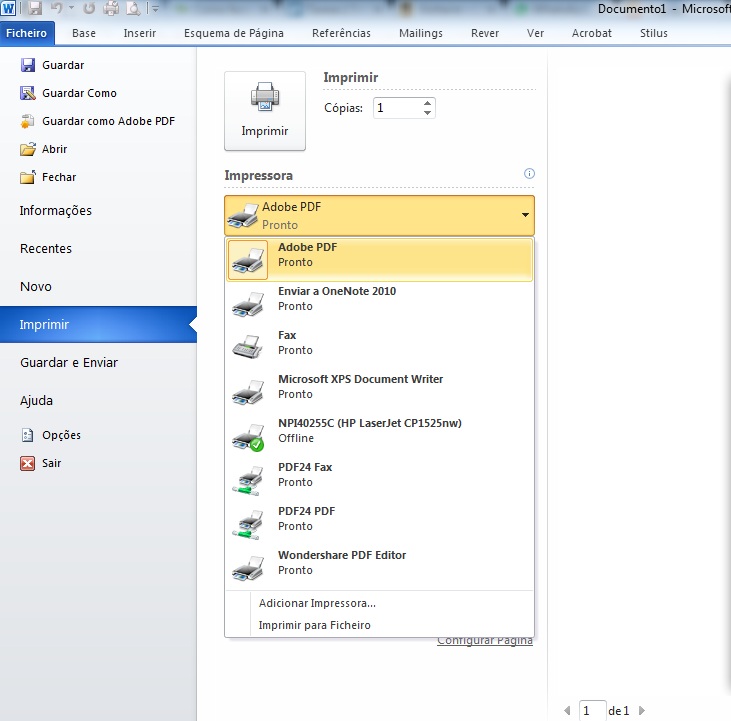Click the print preview icon in title bar
Viewport: 731px width, 721px height.
[x=133, y=8]
